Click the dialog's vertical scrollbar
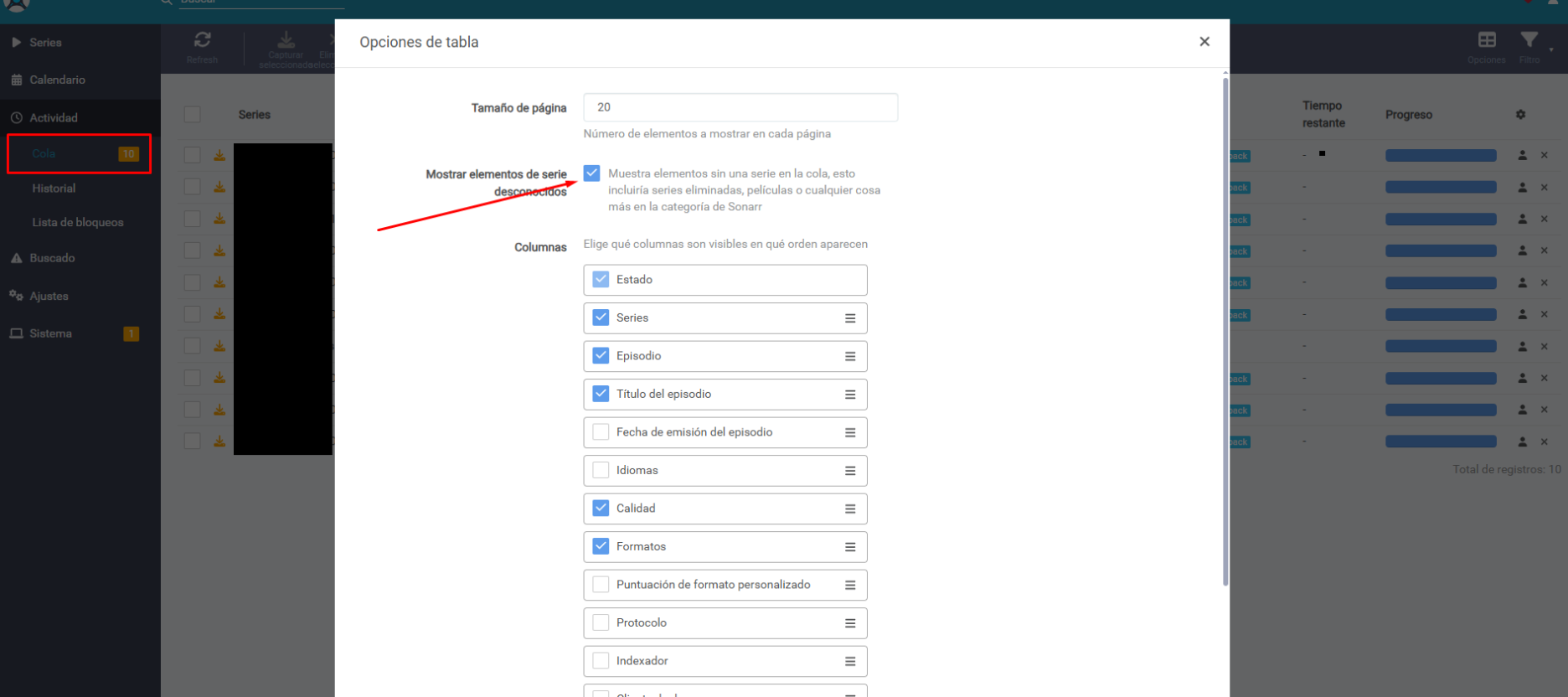The width and height of the screenshot is (1568, 697). tap(1225, 335)
